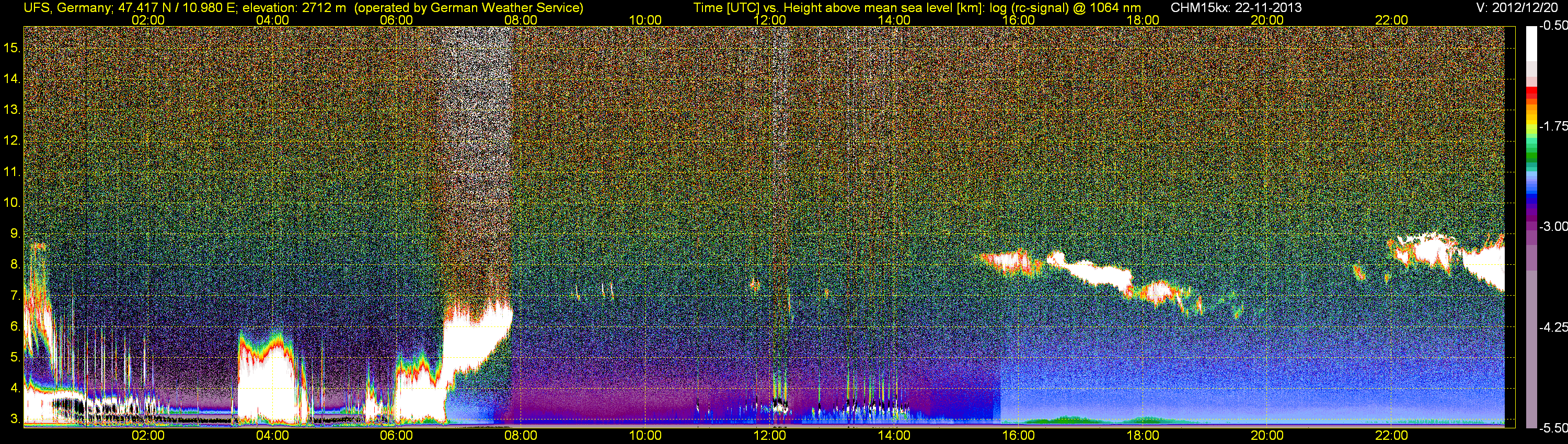Click the height axis label "10."
The image size is (1568, 444).
click(12, 203)
